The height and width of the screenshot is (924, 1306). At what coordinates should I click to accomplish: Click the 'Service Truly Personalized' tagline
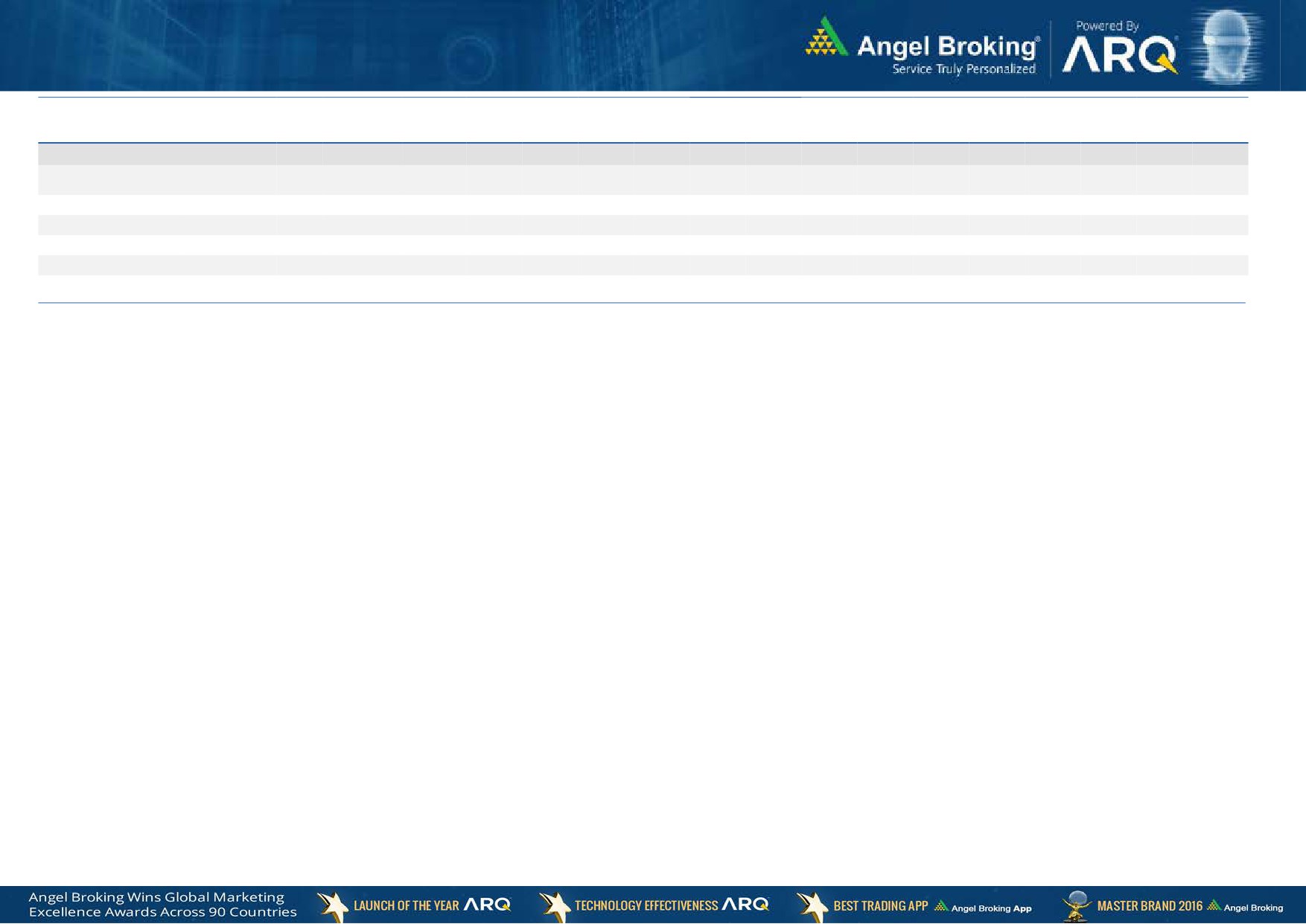(963, 69)
